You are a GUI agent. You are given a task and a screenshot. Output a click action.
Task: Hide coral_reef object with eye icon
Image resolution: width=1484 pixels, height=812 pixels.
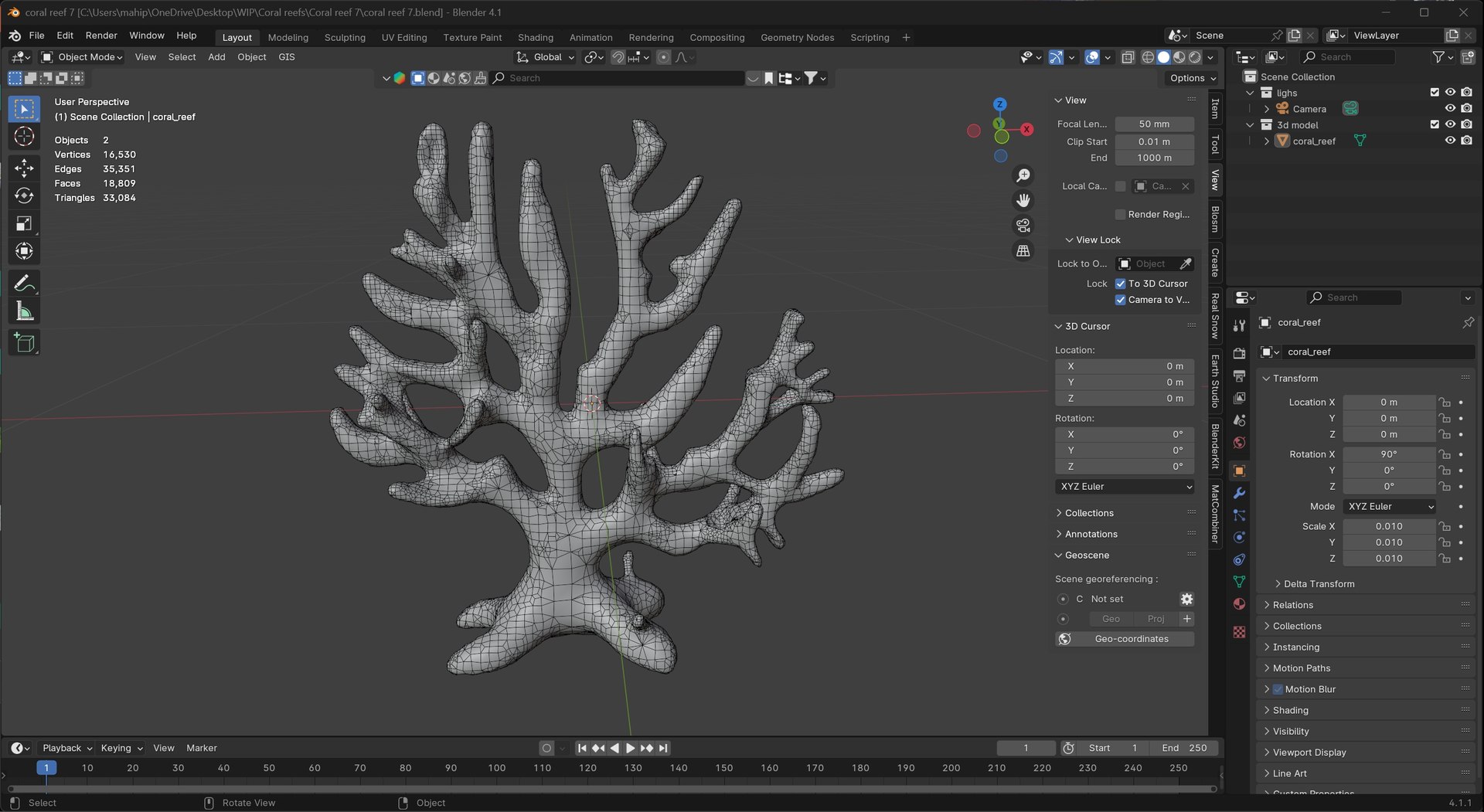point(1450,141)
